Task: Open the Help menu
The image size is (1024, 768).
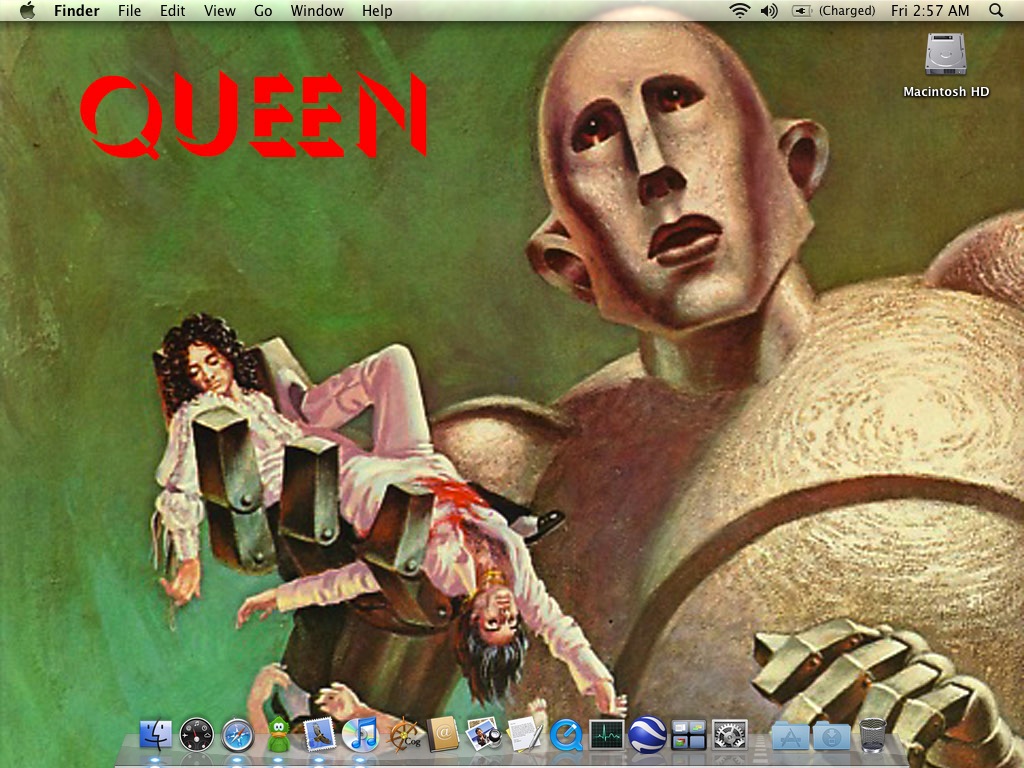Action: [377, 10]
